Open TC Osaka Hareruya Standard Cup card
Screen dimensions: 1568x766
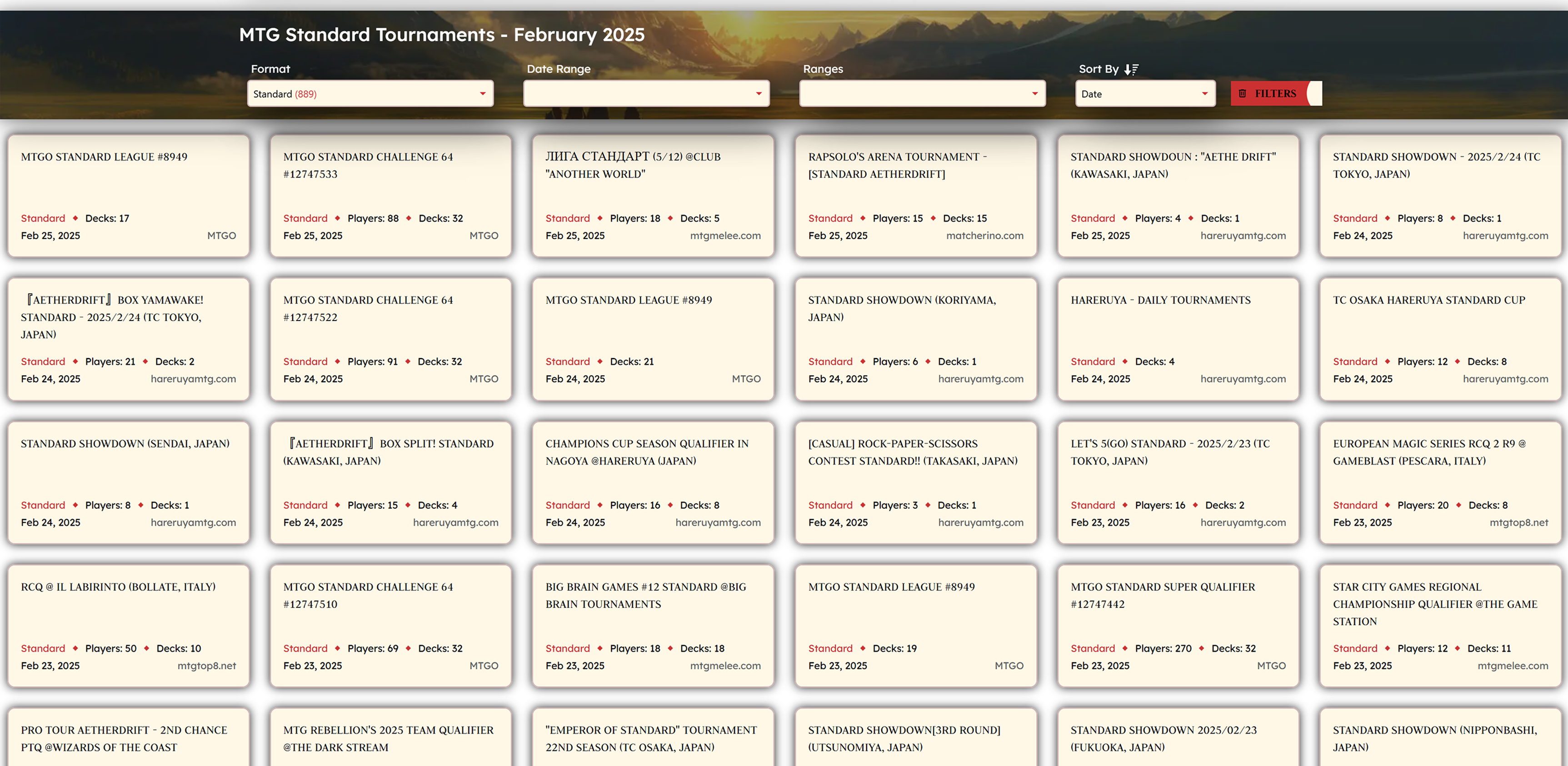click(x=1441, y=339)
